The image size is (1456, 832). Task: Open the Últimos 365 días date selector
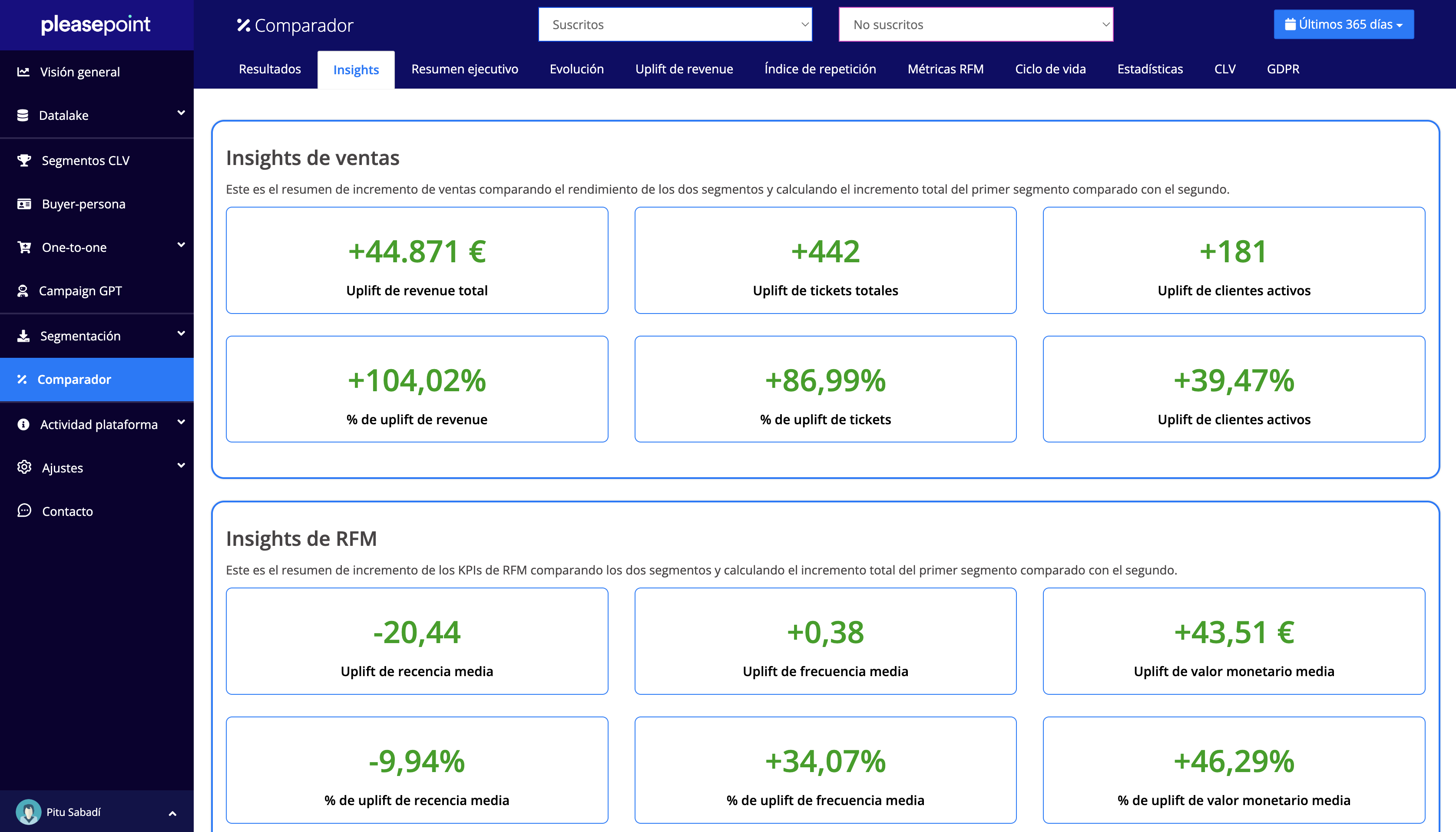tap(1343, 25)
